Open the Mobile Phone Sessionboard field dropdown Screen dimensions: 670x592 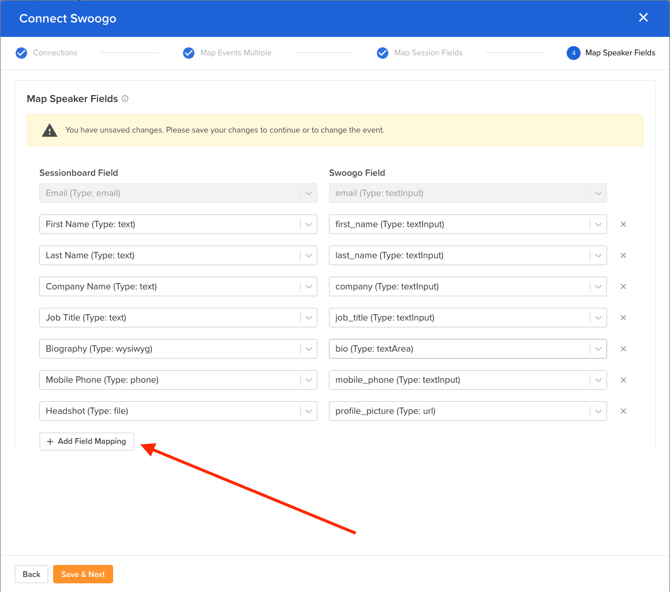178,380
